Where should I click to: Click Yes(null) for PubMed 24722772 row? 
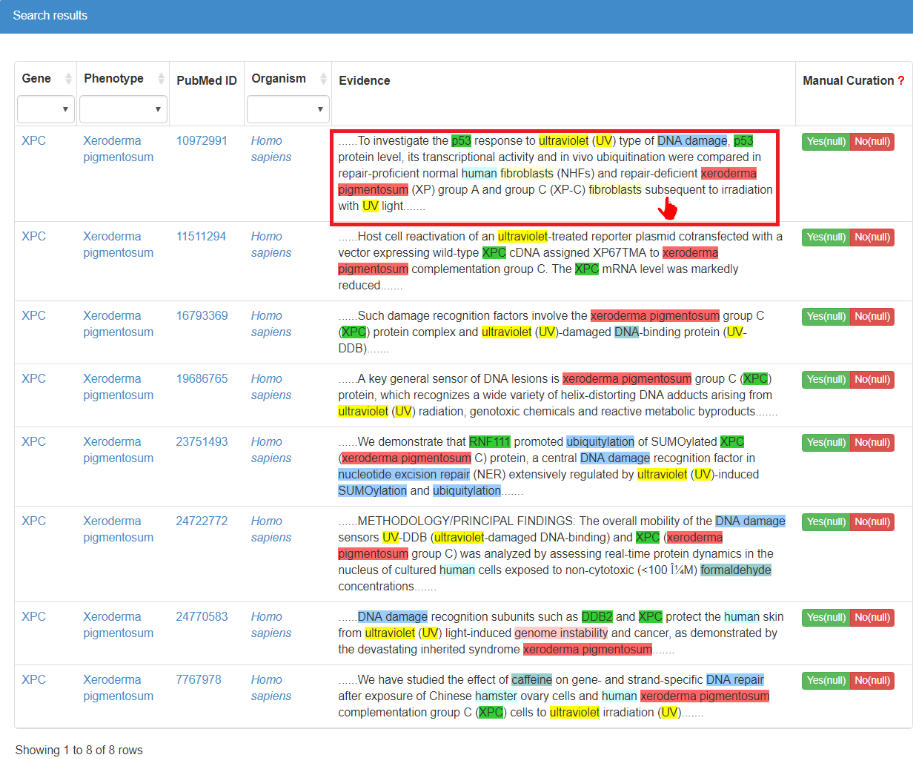(x=826, y=522)
